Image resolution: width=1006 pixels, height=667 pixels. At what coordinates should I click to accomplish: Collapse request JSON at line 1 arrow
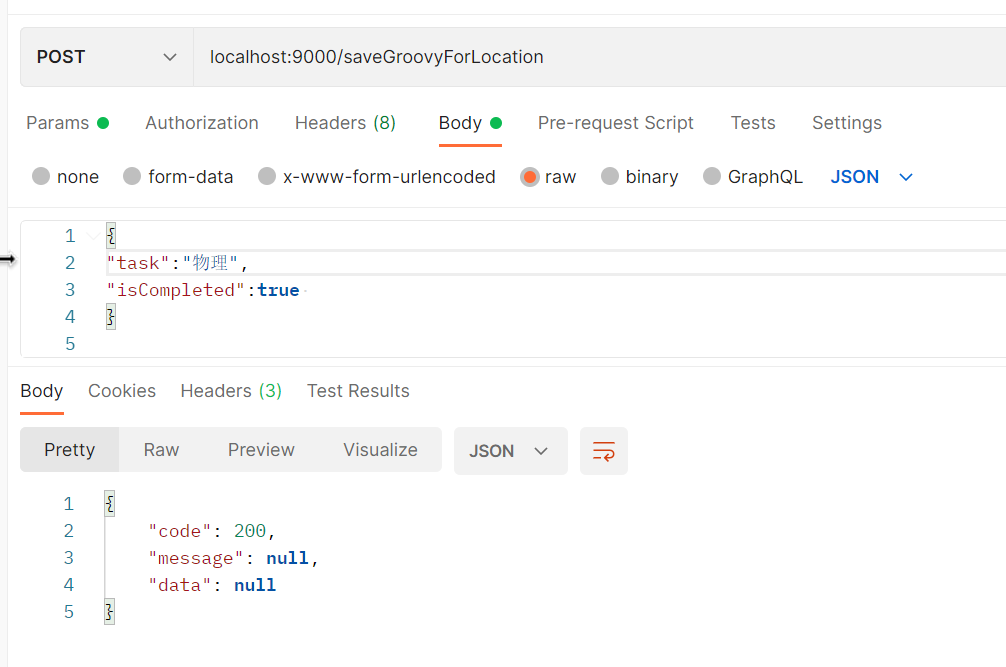coord(93,236)
